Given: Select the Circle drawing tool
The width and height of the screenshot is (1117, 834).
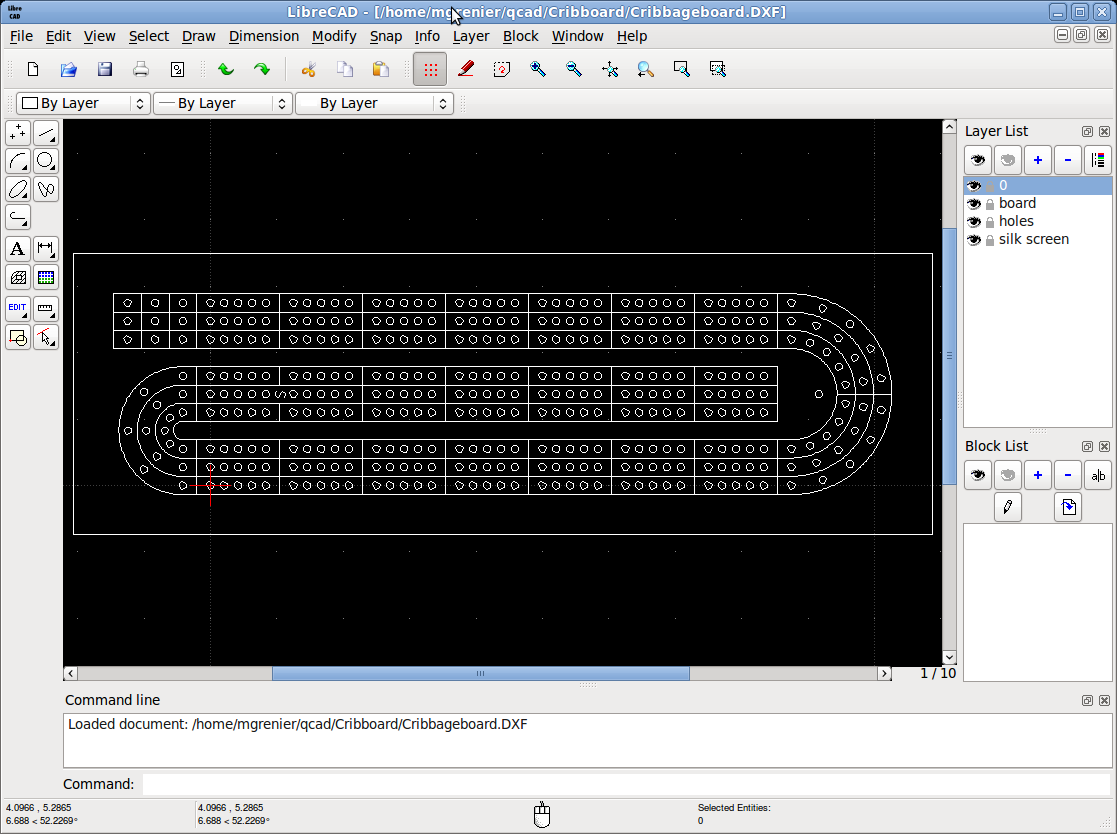Looking at the screenshot, I should tap(46, 161).
